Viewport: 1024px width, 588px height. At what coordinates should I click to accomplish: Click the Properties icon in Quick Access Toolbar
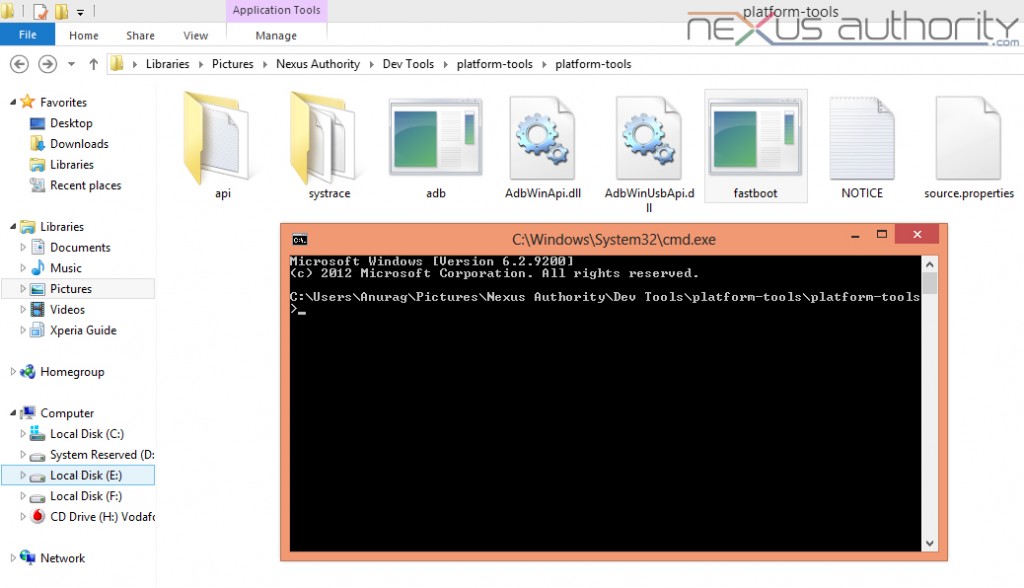(40, 11)
